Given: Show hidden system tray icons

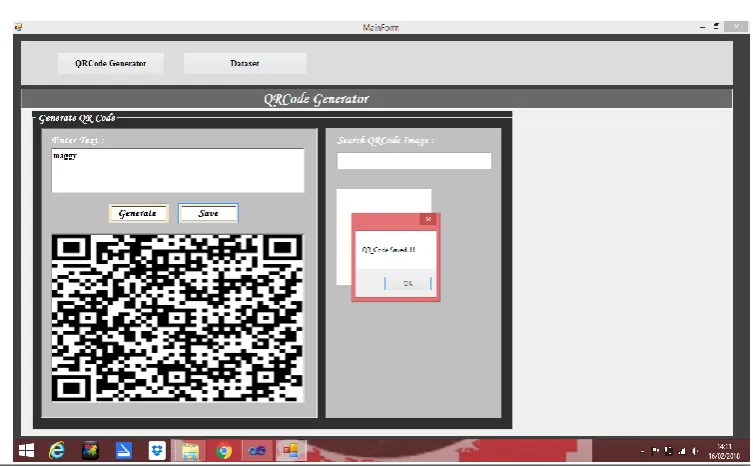Looking at the screenshot, I should pyautogui.click(x=643, y=451).
